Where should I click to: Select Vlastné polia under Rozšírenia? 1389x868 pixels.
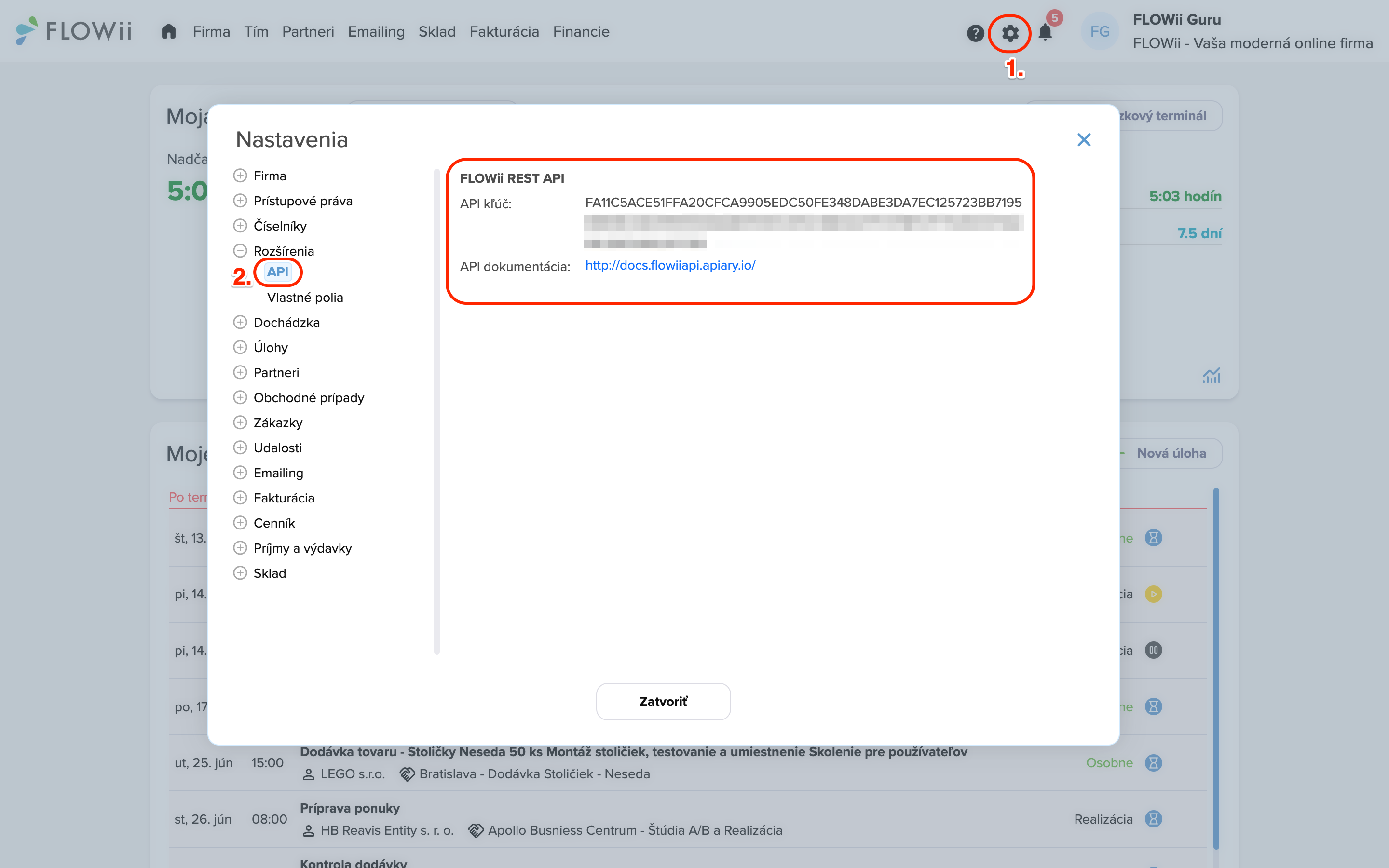(305, 298)
